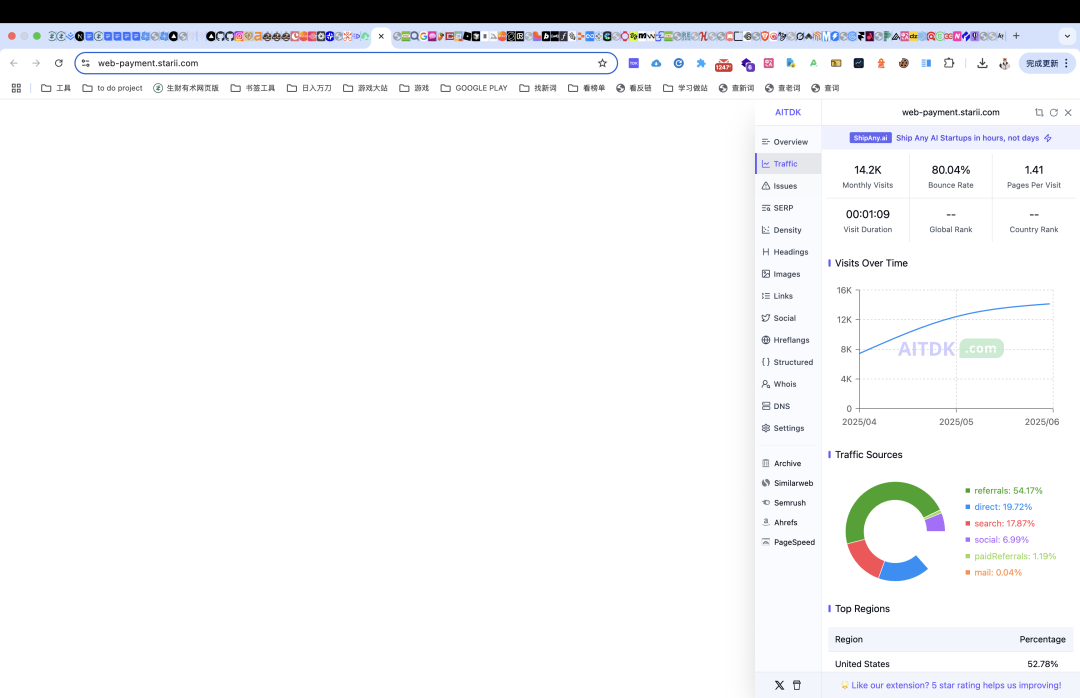1080x698 pixels.
Task: Close the AITDK panel
Action: click(1068, 112)
